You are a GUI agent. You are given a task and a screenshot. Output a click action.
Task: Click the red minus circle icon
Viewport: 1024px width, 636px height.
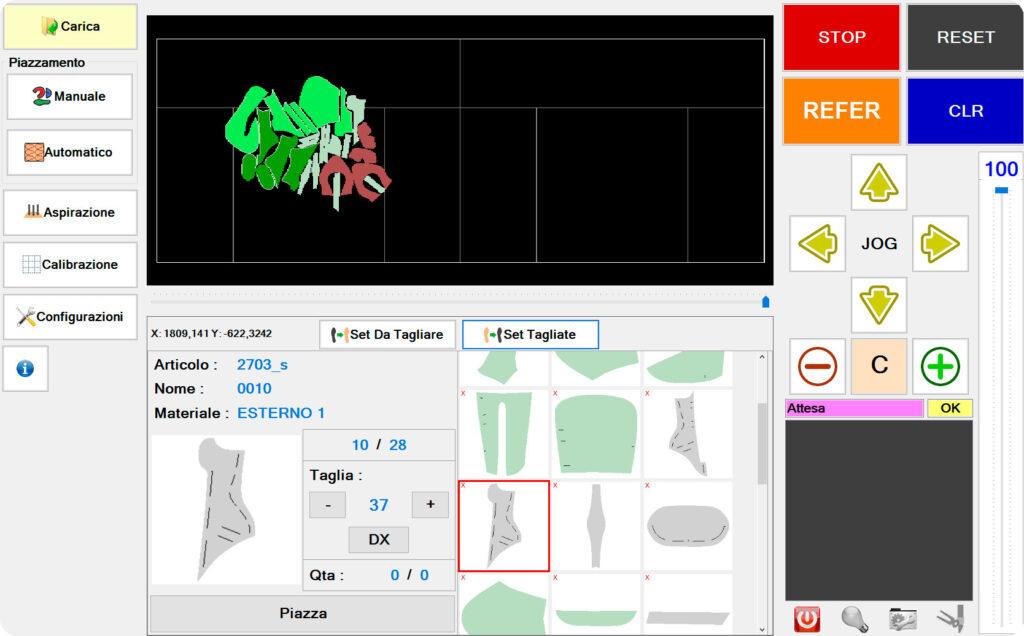[x=817, y=366]
